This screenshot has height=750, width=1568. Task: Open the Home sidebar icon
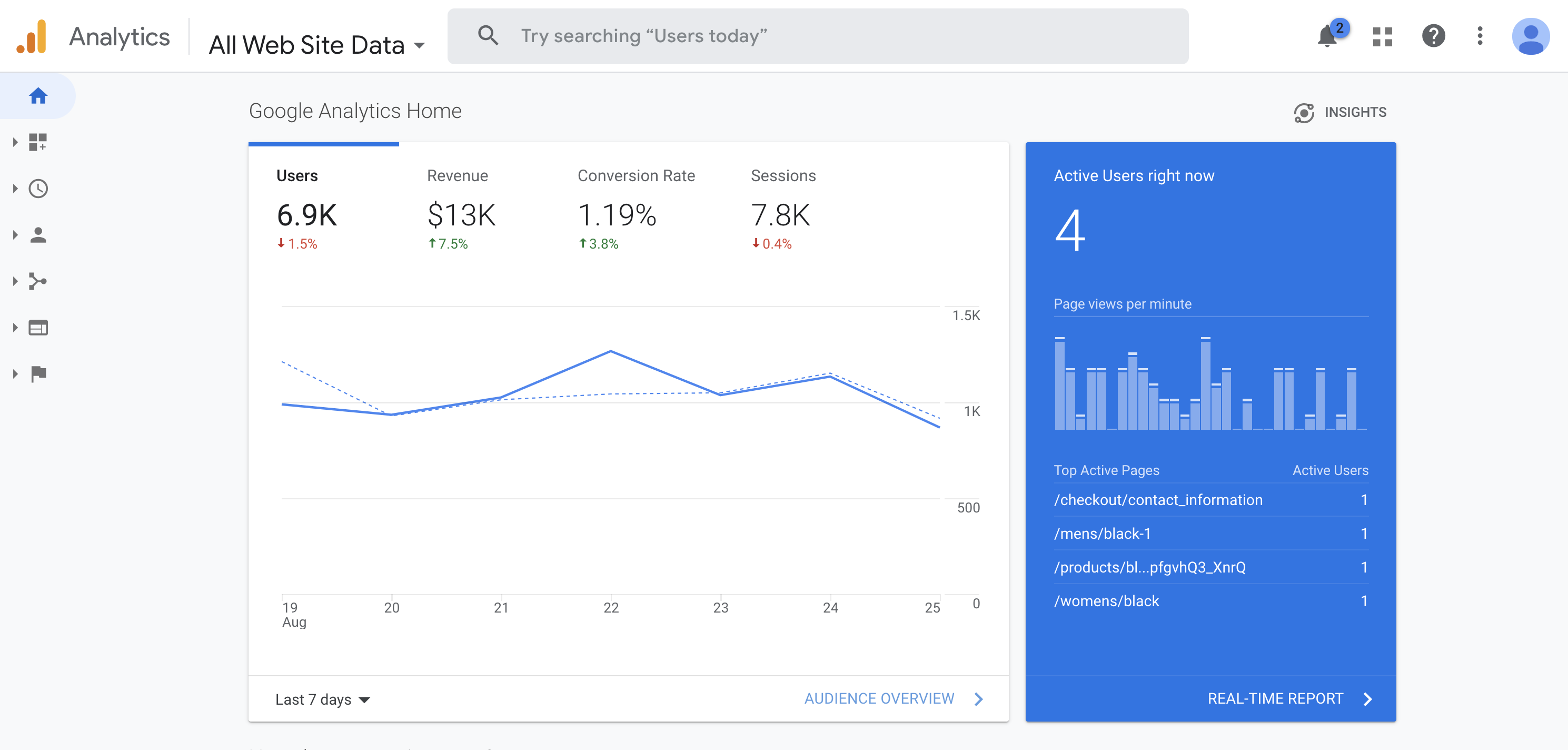[x=38, y=95]
